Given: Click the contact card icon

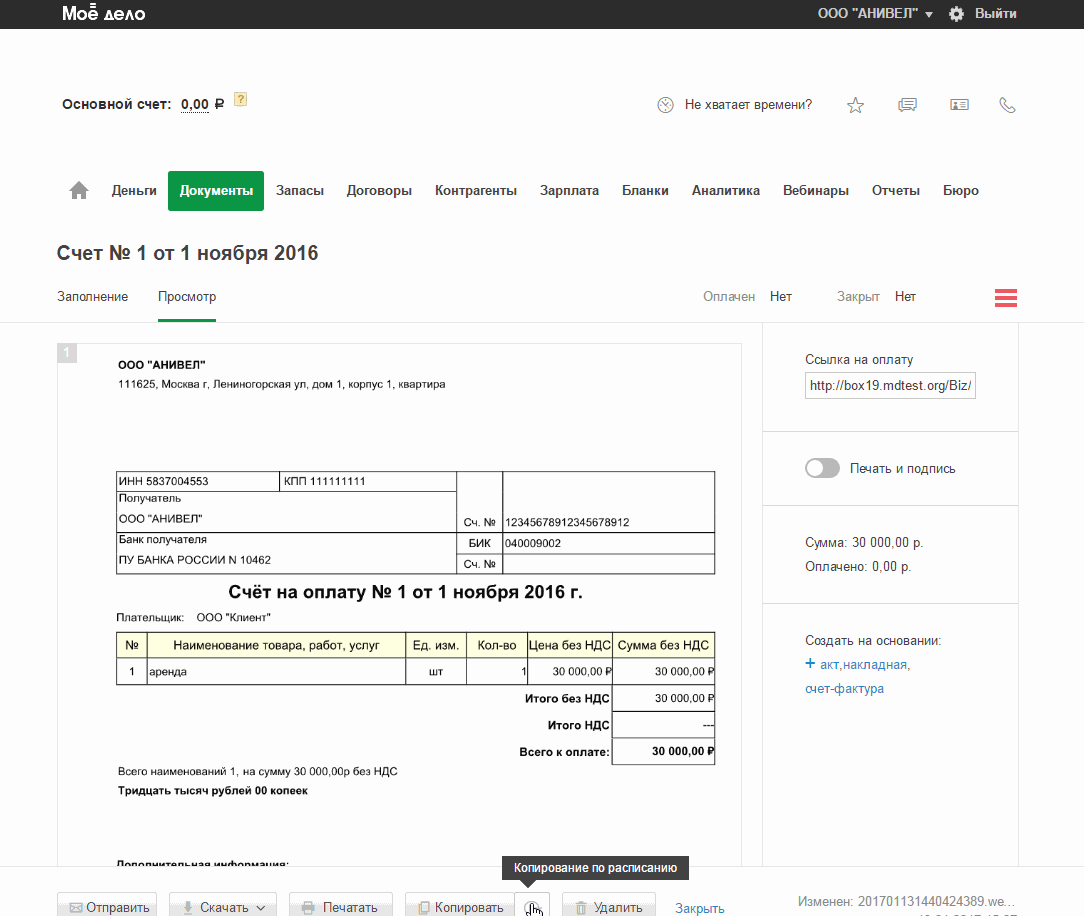Looking at the screenshot, I should 959,105.
